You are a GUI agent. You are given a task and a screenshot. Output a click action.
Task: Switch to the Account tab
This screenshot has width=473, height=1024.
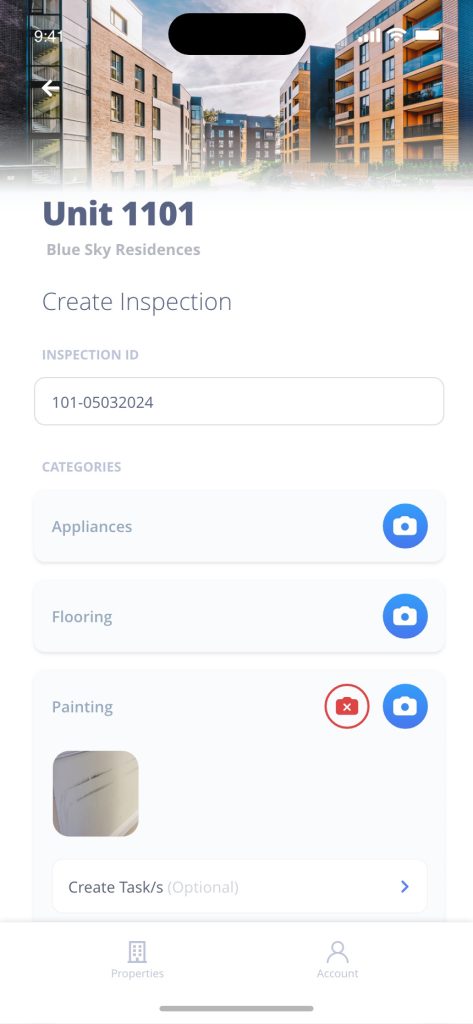338,960
